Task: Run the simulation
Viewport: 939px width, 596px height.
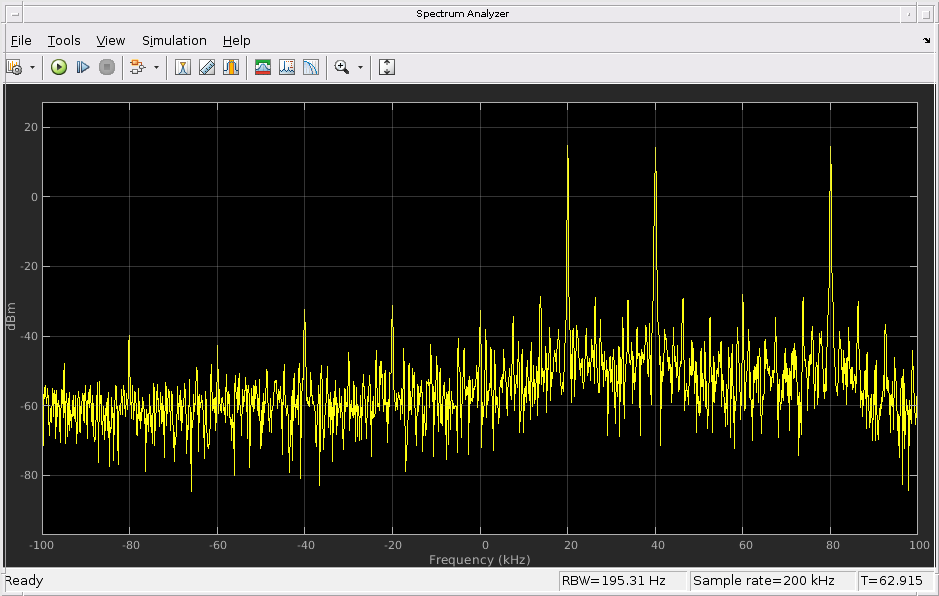Action: (59, 67)
